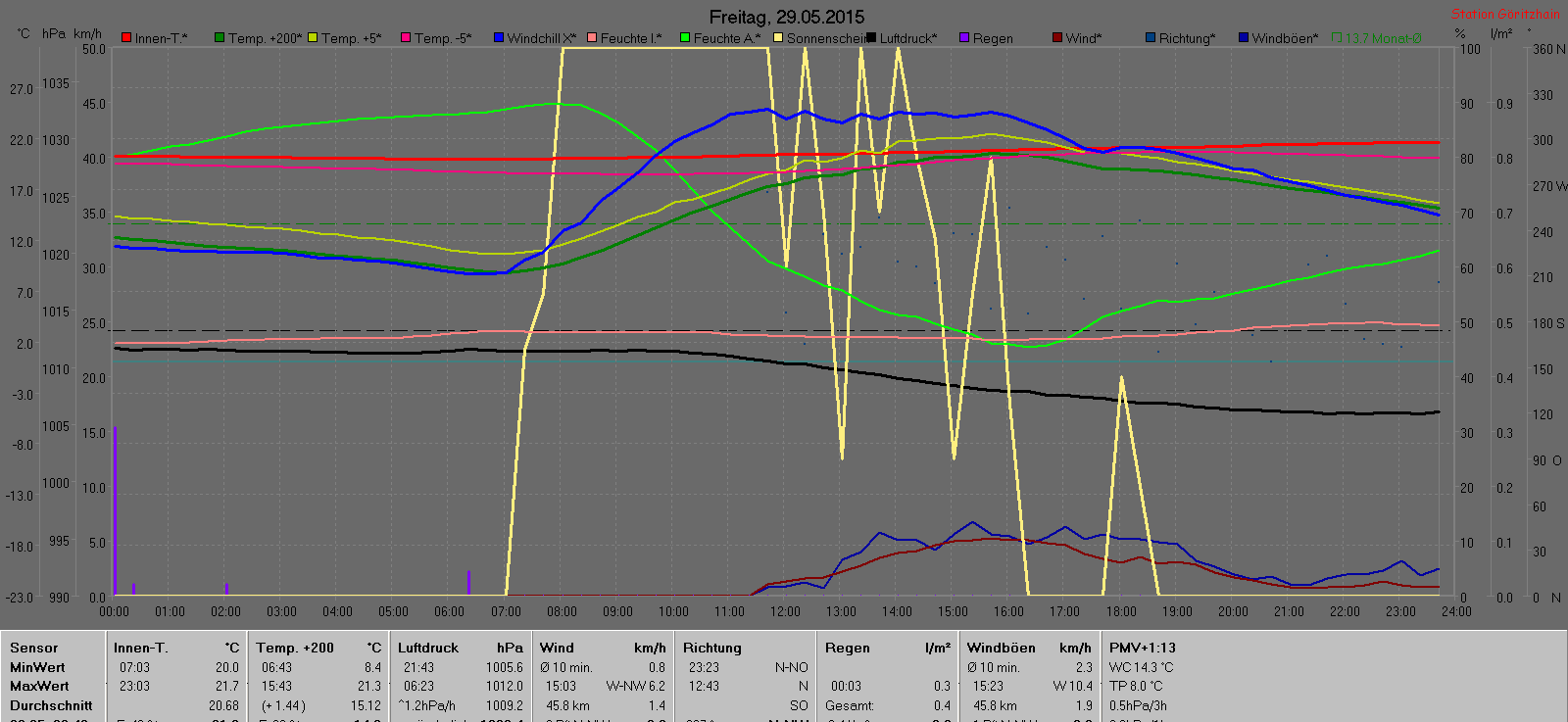Click the red Station Göritzhain text
The image size is (1568, 722).
tap(1505, 14)
